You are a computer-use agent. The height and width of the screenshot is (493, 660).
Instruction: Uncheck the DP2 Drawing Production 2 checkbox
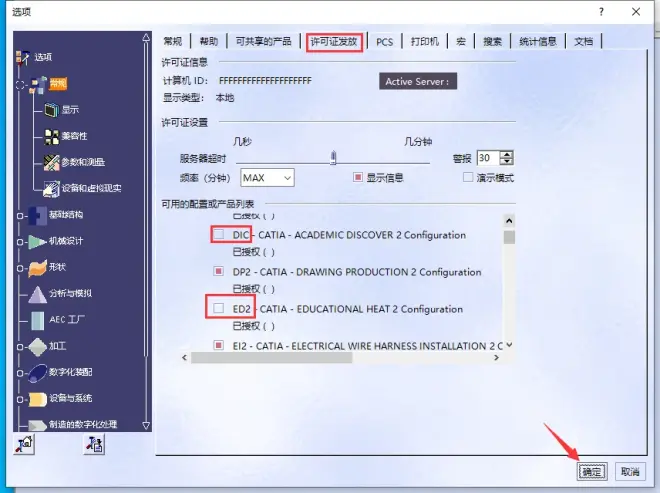point(218,271)
